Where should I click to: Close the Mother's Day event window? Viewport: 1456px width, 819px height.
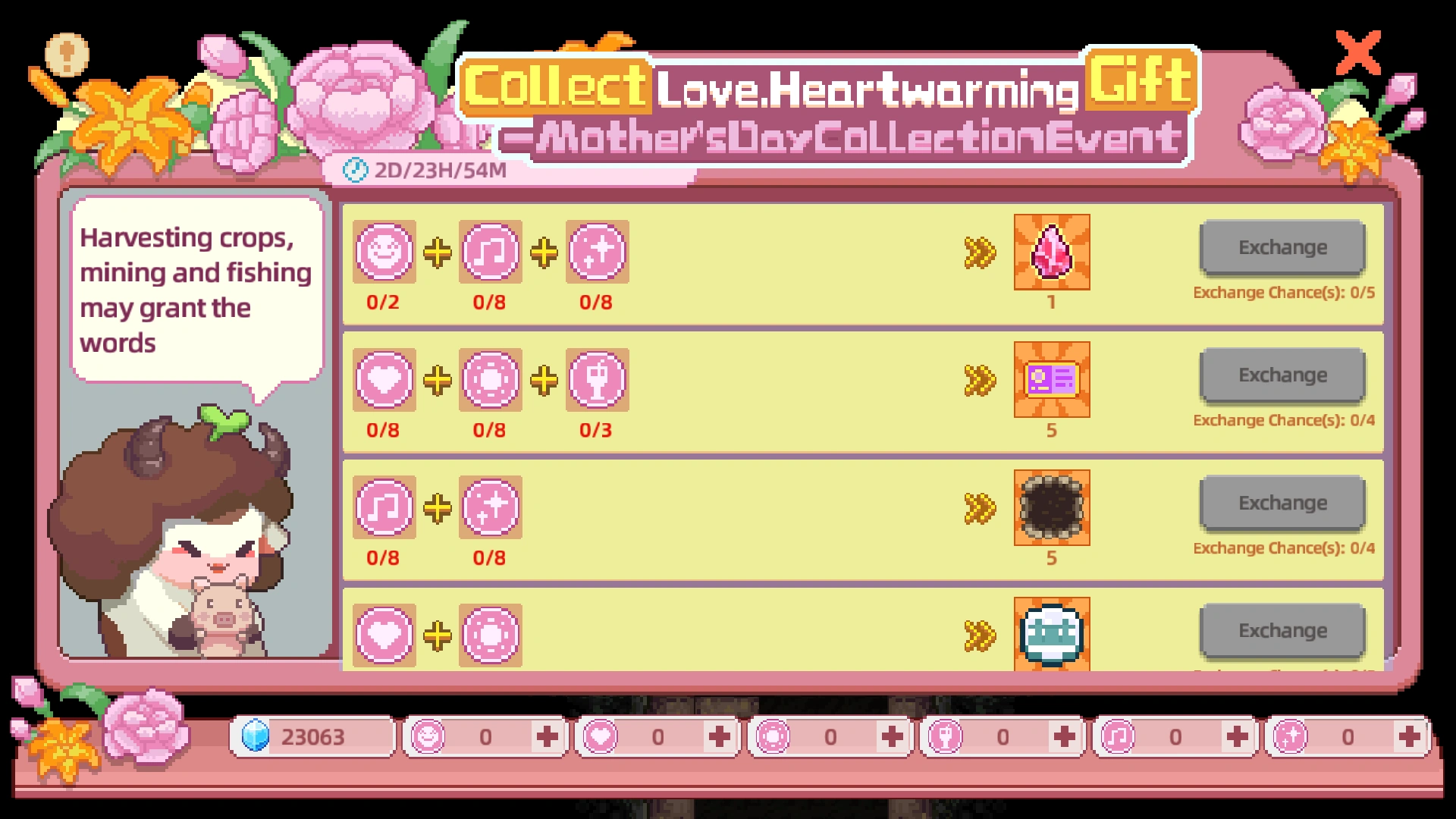[1358, 52]
